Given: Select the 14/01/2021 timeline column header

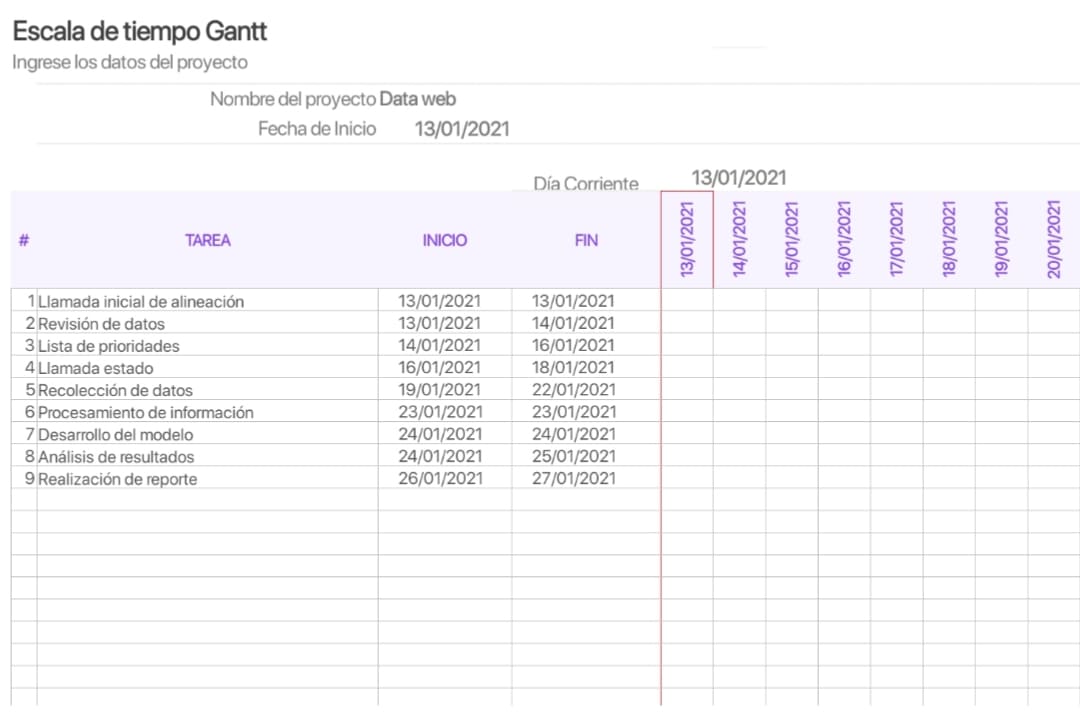Looking at the screenshot, I should tap(739, 239).
